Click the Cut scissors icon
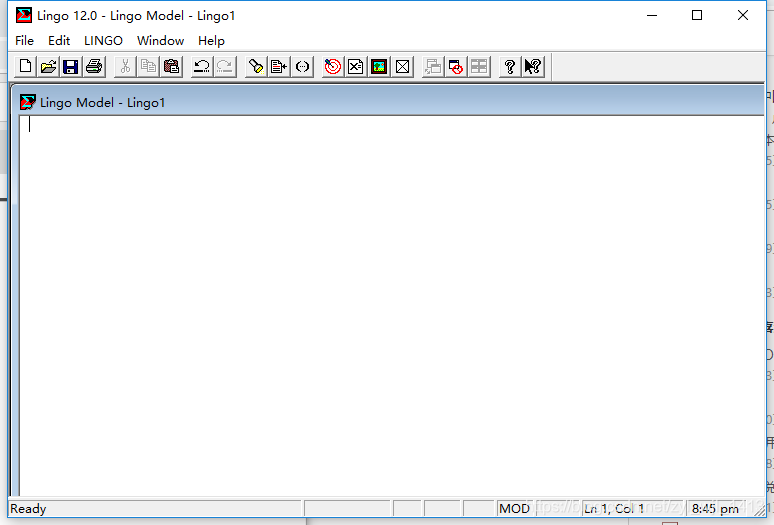This screenshot has width=774, height=525. tap(125, 66)
